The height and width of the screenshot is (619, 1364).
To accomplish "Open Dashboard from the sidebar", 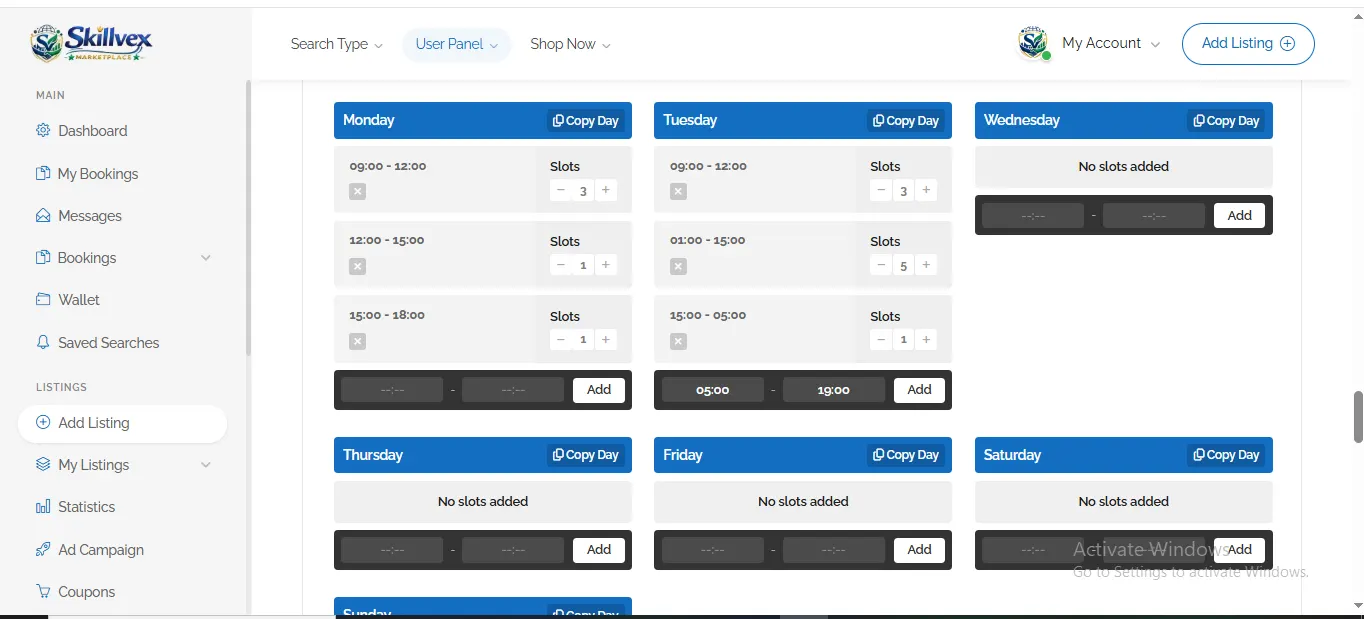I will coord(92,131).
